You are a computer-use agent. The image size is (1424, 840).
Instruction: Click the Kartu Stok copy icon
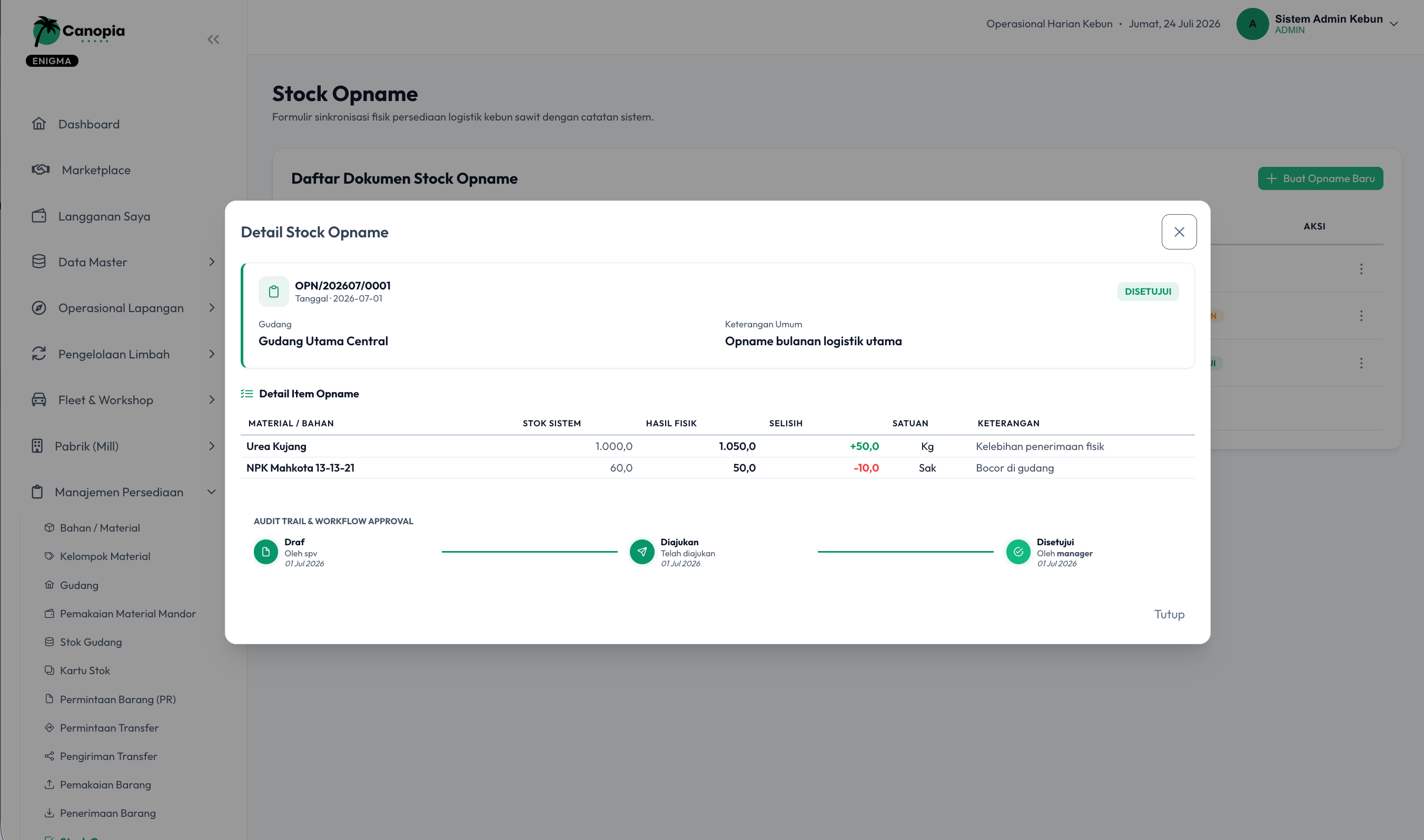coord(50,670)
